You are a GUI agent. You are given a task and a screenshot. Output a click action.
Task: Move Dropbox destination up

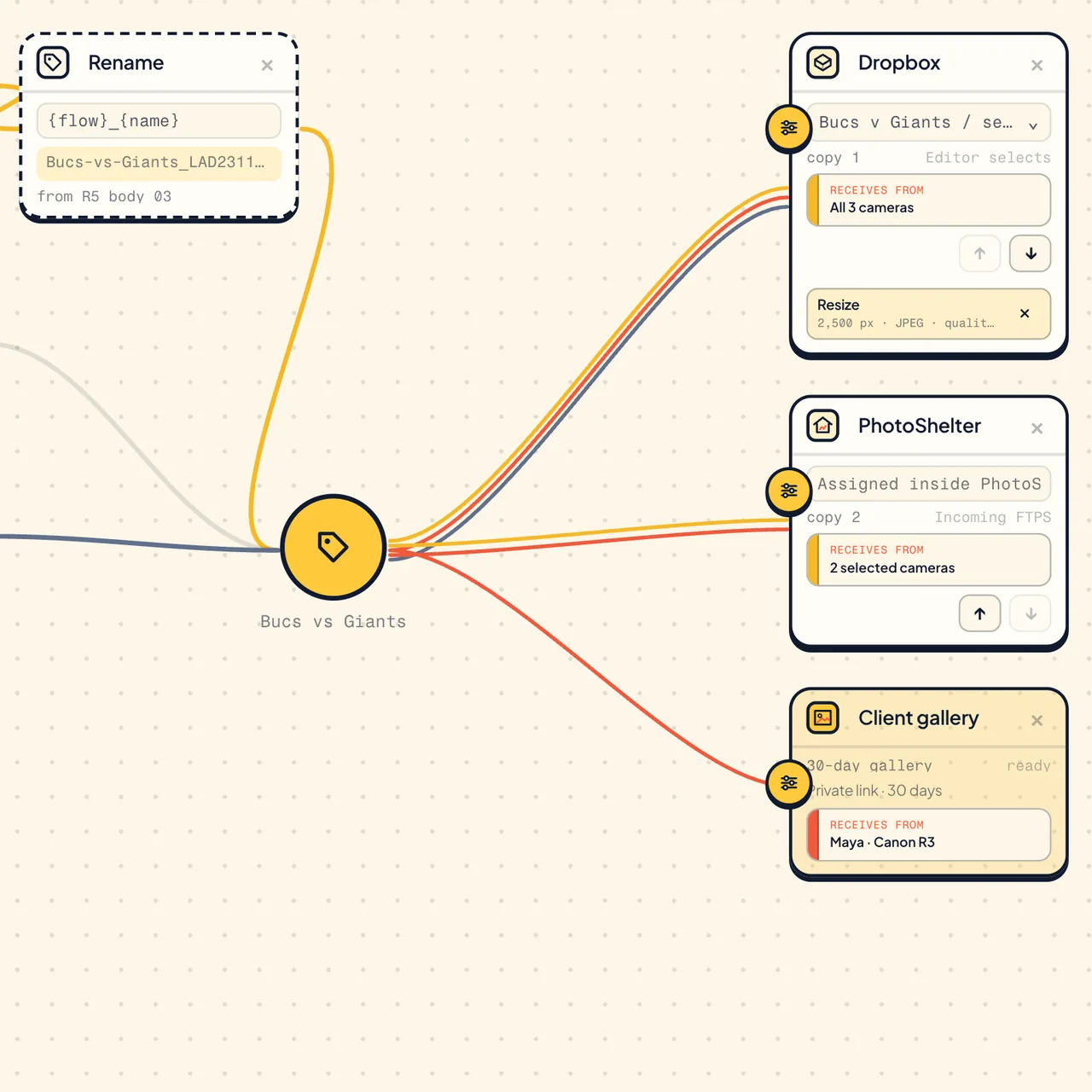tap(979, 253)
